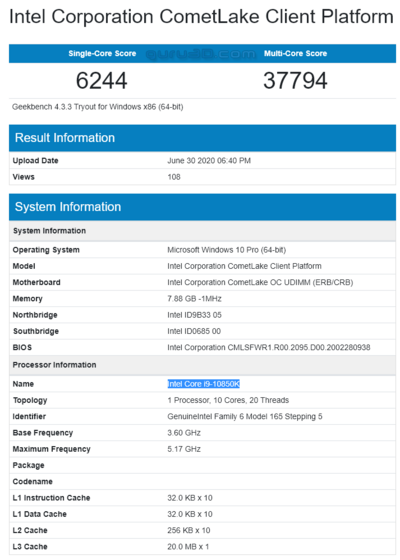
Task: Click the Geekbench 4.3.3 Tryout version text
Action: [98, 107]
